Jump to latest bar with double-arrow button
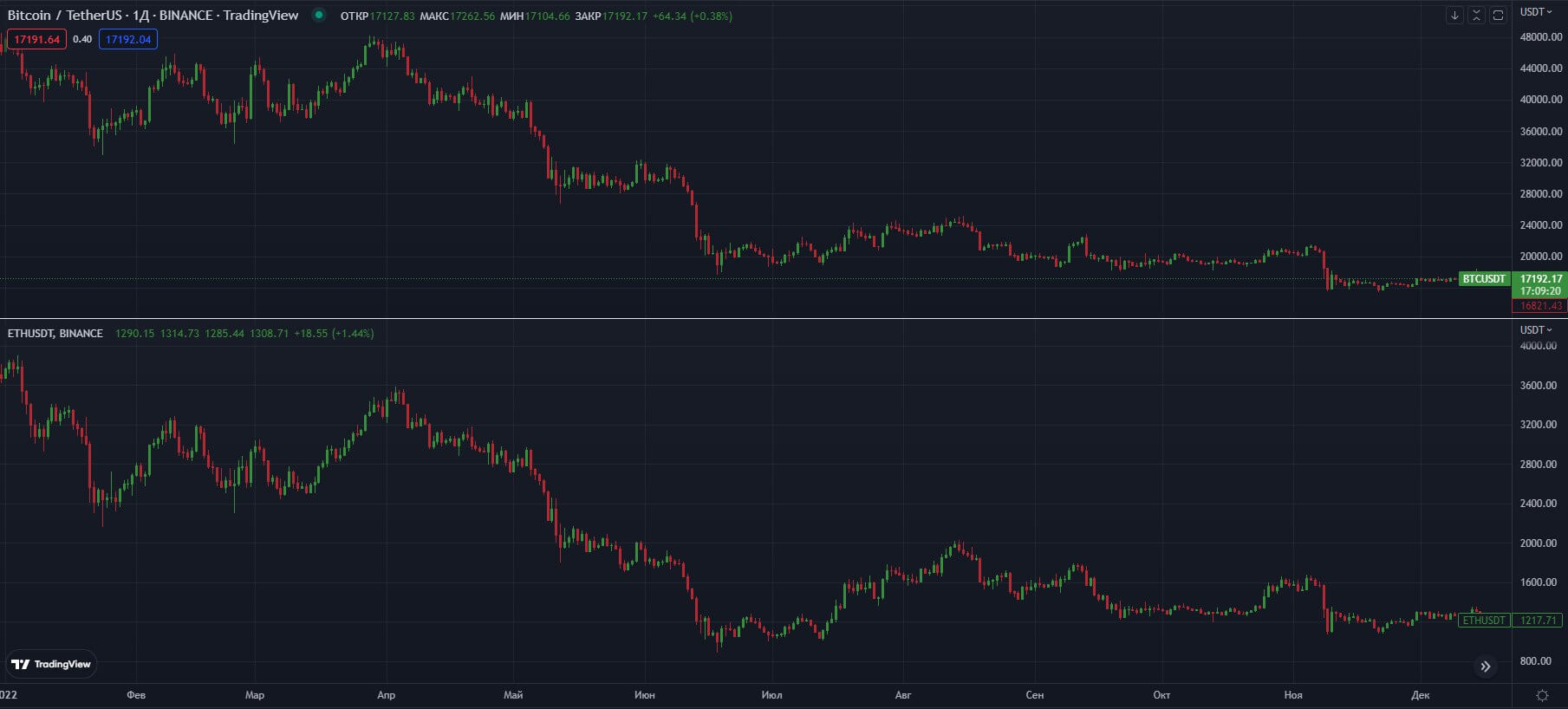 pos(1486,667)
